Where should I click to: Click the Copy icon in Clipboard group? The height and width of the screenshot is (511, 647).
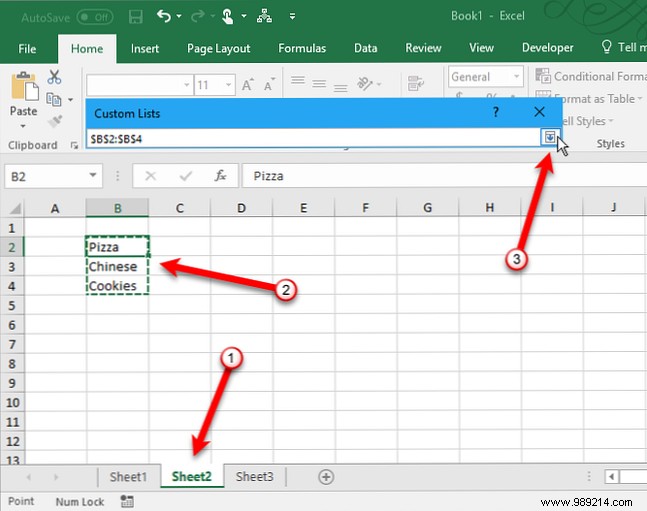click(54, 99)
